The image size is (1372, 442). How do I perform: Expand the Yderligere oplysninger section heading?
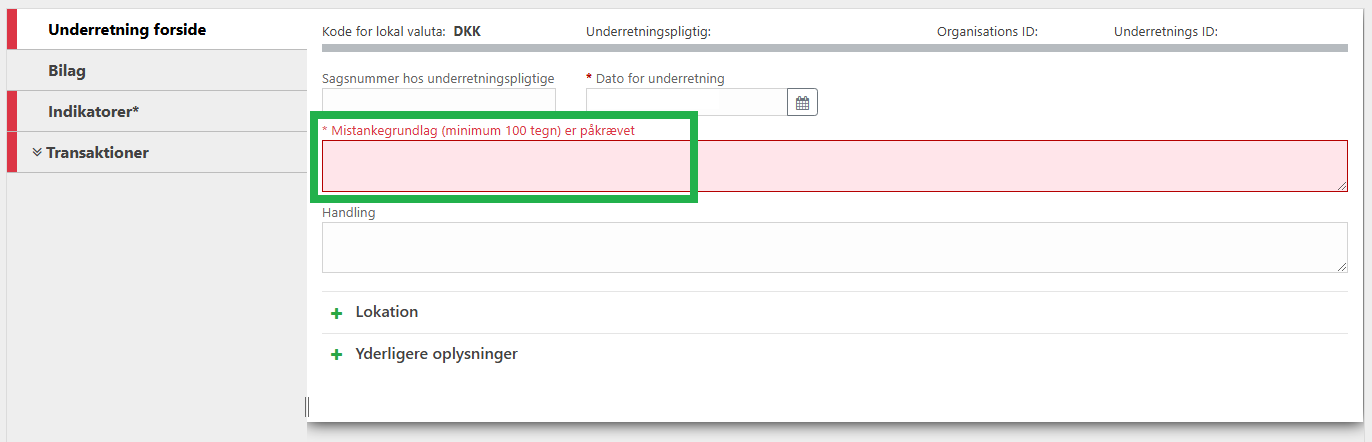pos(437,354)
